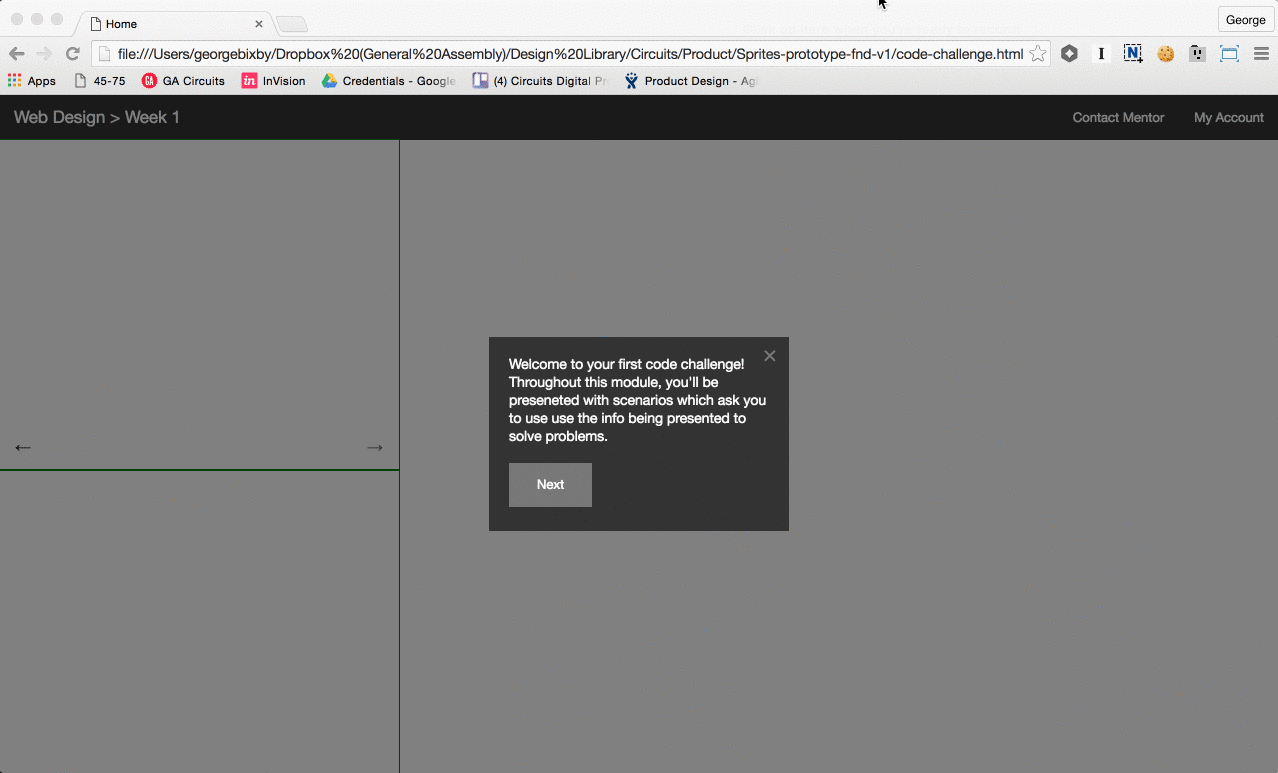The height and width of the screenshot is (773, 1278).
Task: Click the welcome message text in the dialog
Action: click(x=638, y=400)
